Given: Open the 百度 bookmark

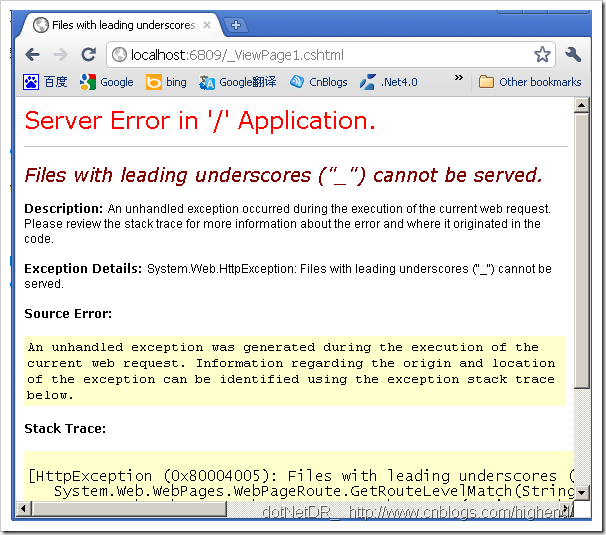Looking at the screenshot, I should point(45,82).
